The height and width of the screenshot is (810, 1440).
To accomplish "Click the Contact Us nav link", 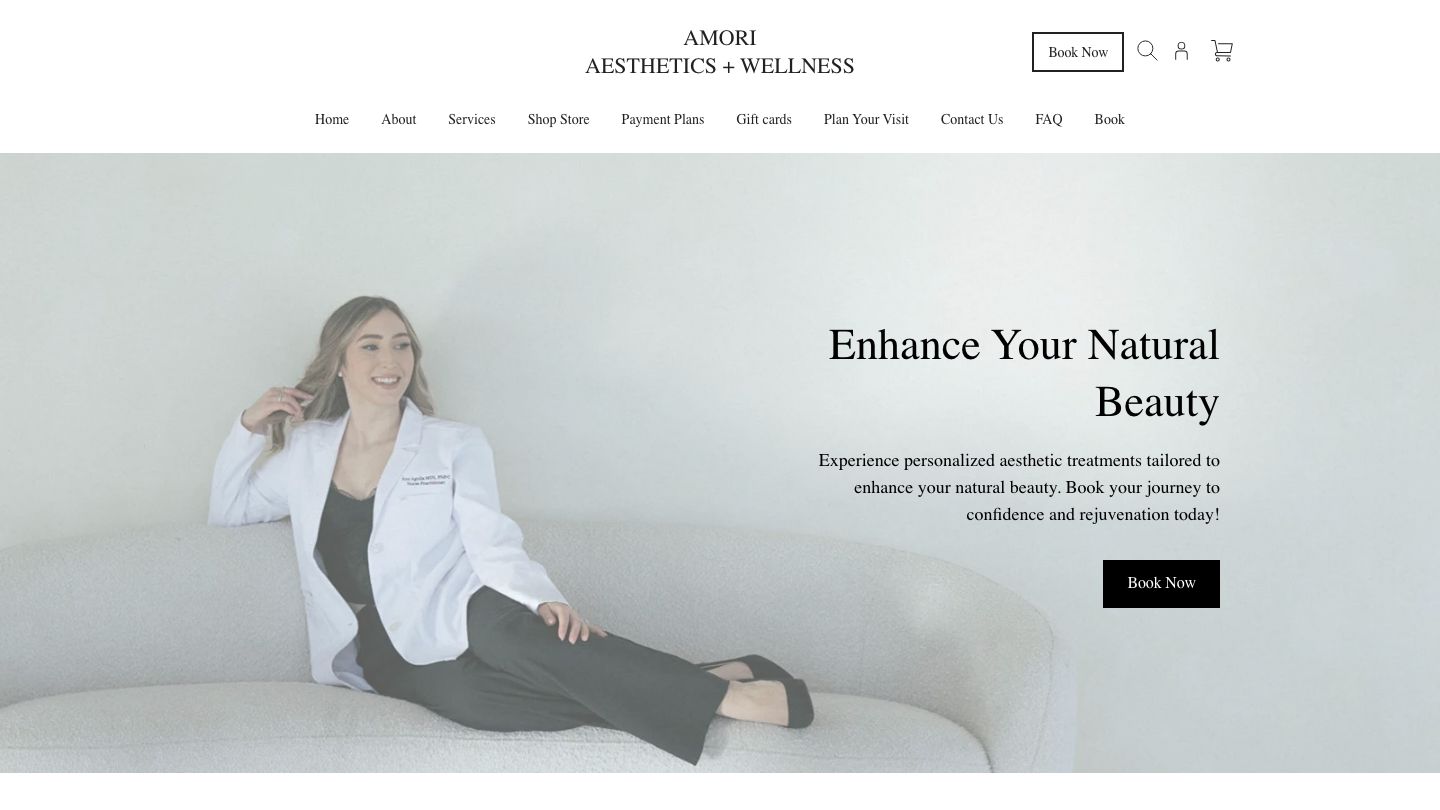I will [972, 120].
